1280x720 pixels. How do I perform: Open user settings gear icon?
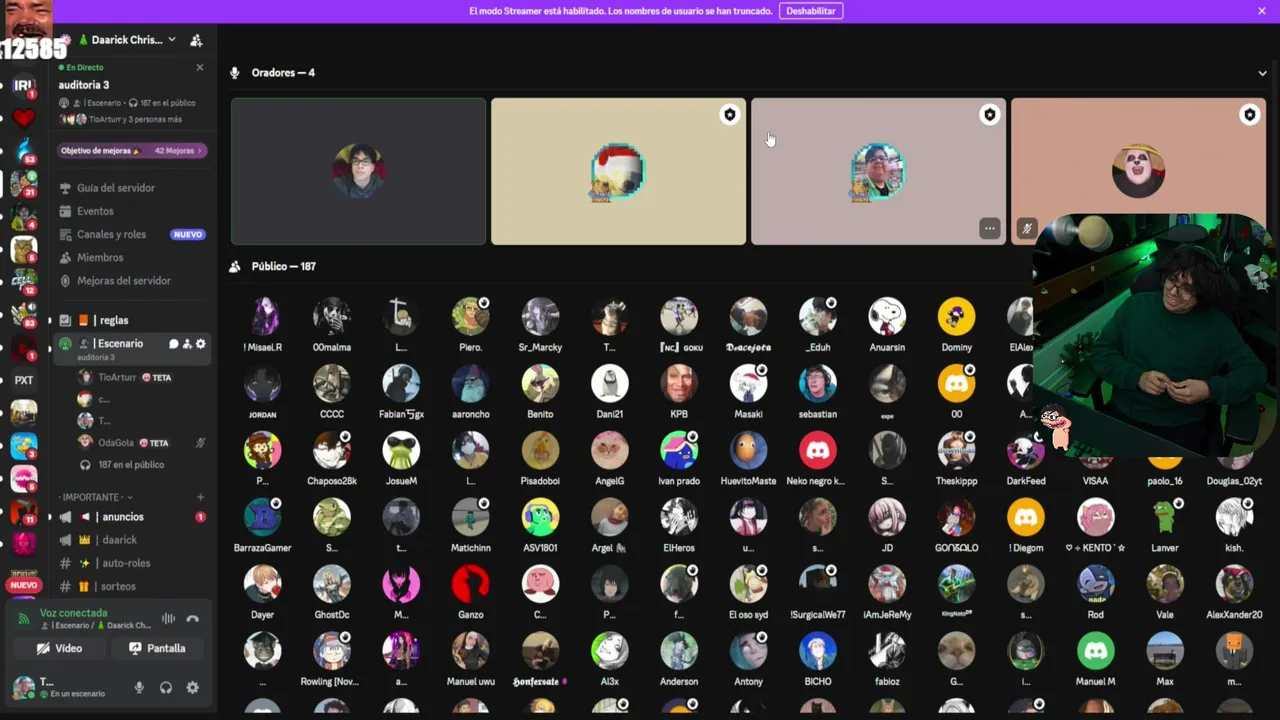[x=193, y=688]
